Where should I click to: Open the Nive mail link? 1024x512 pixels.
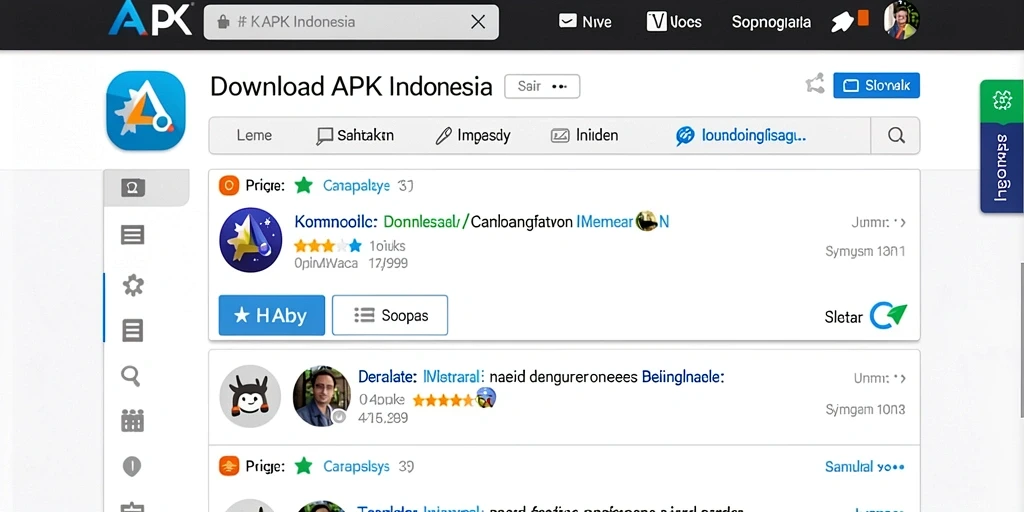pos(585,22)
